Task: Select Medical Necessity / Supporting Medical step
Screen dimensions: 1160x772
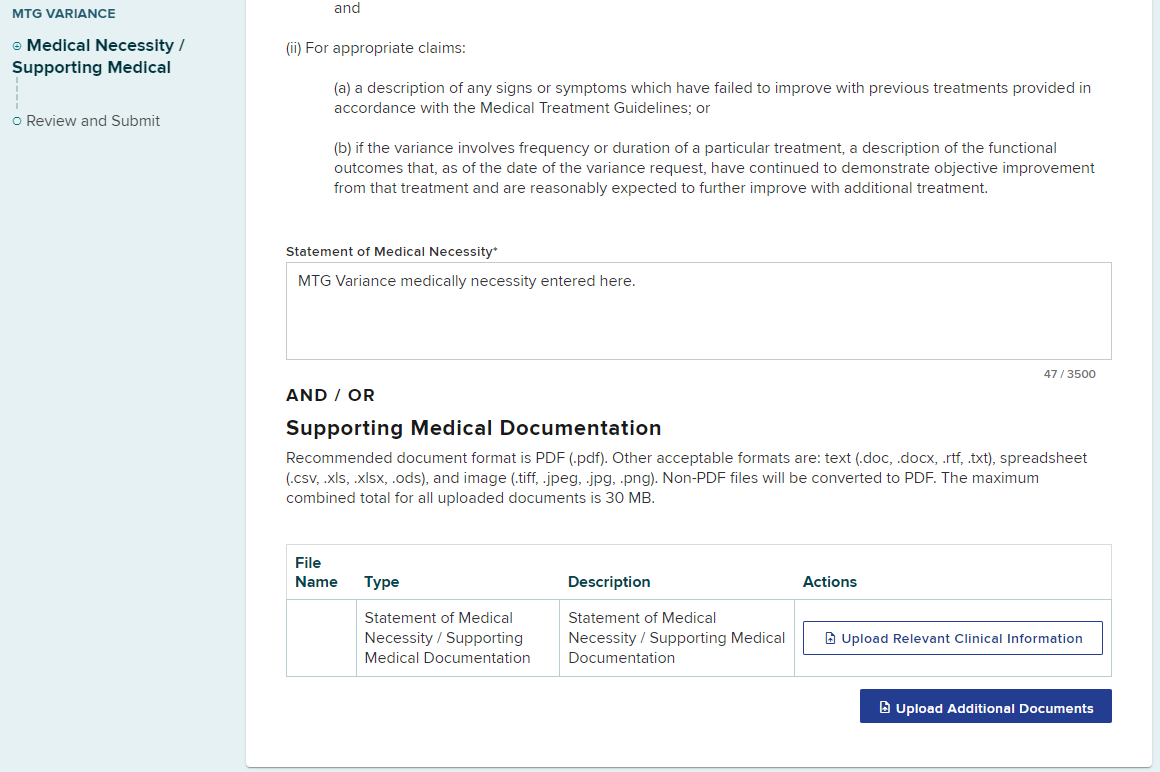Action: click(x=98, y=57)
